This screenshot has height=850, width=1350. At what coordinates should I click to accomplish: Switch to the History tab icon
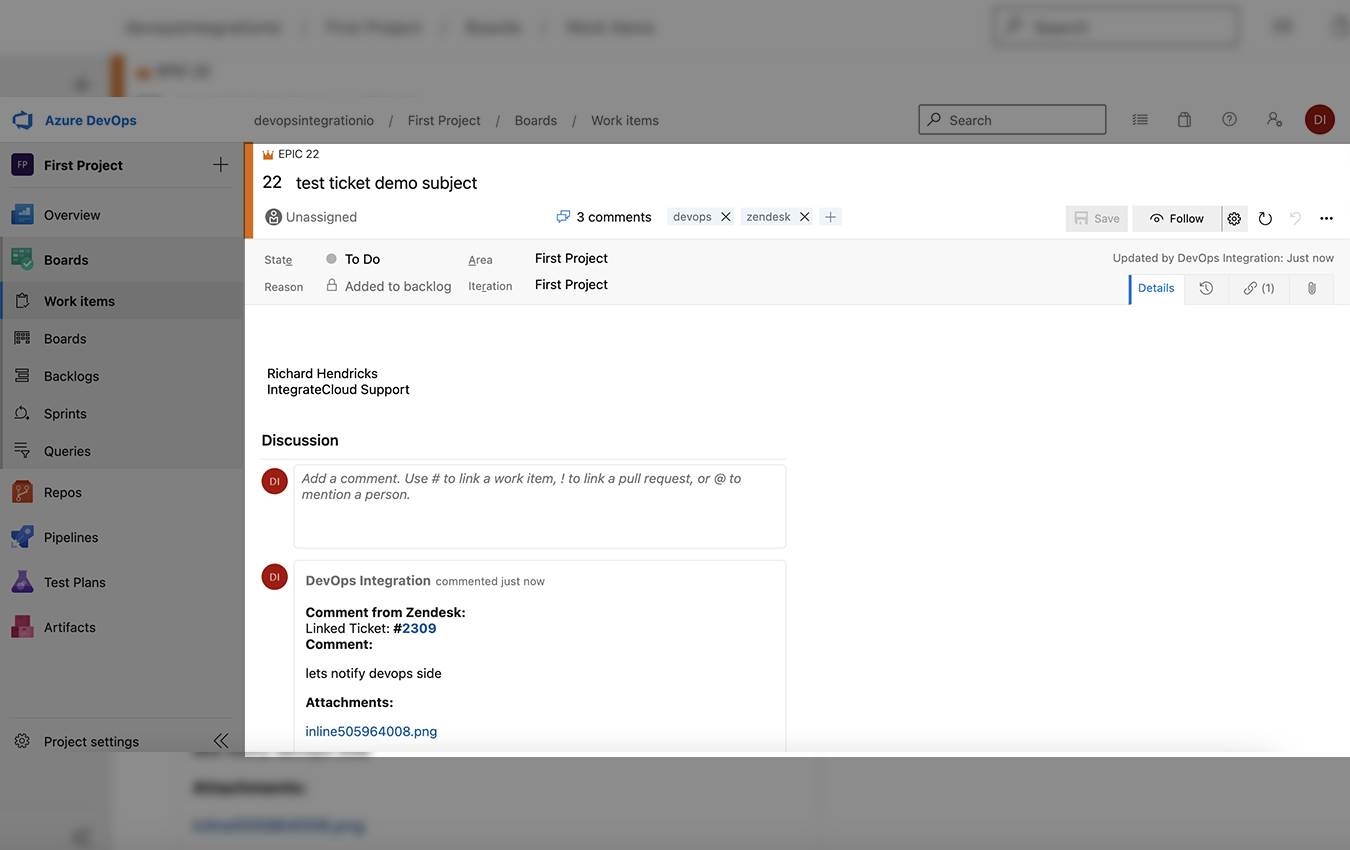[x=1206, y=288]
